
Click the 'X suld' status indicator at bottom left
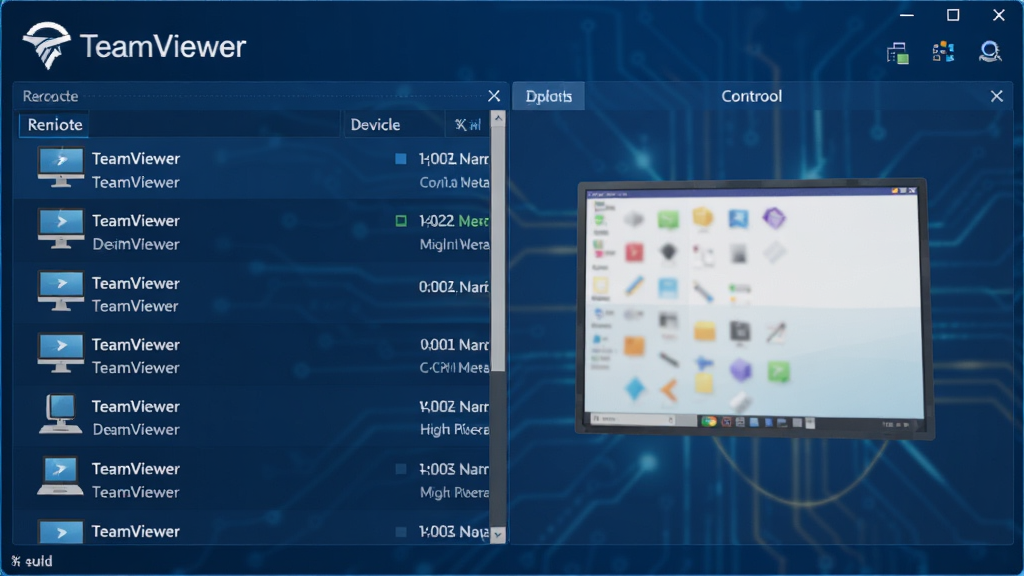[31, 561]
